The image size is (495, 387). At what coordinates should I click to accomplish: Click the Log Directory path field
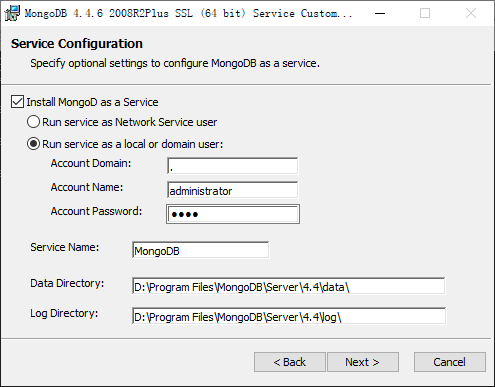[289, 316]
